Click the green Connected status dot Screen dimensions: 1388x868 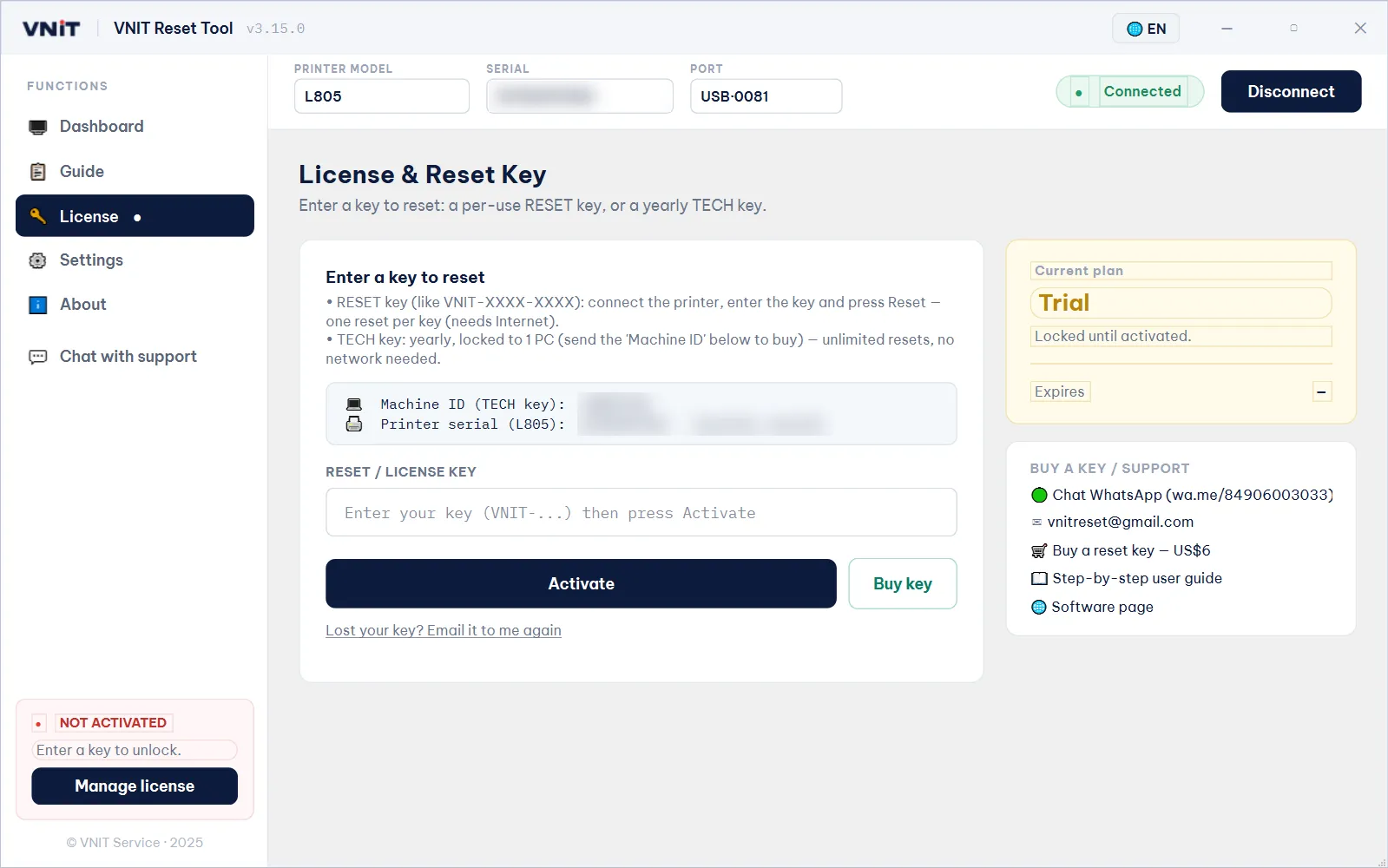tap(1078, 92)
